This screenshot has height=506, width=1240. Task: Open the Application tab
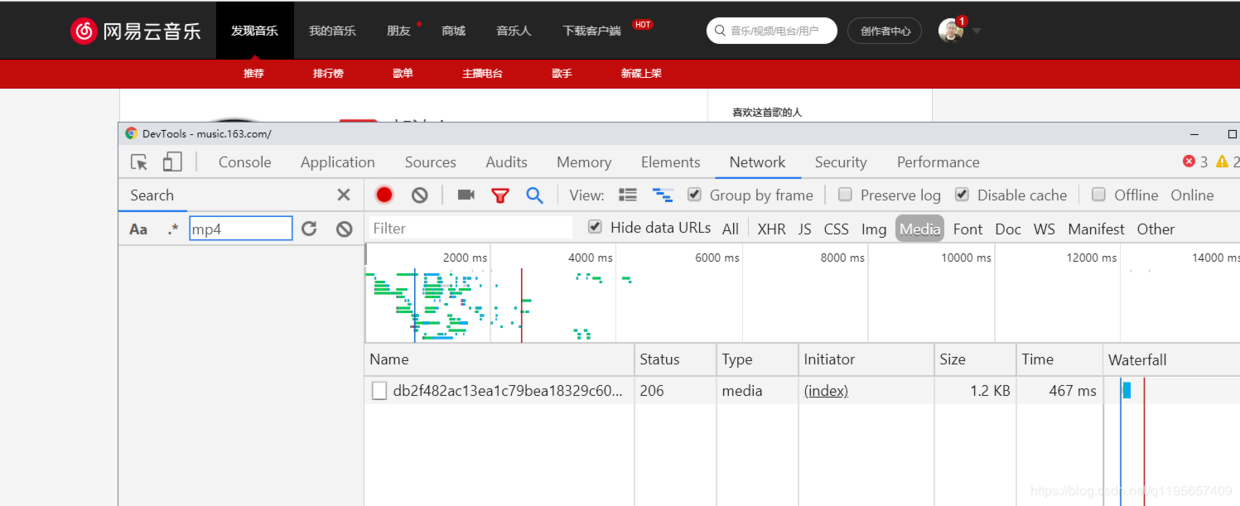point(338,162)
